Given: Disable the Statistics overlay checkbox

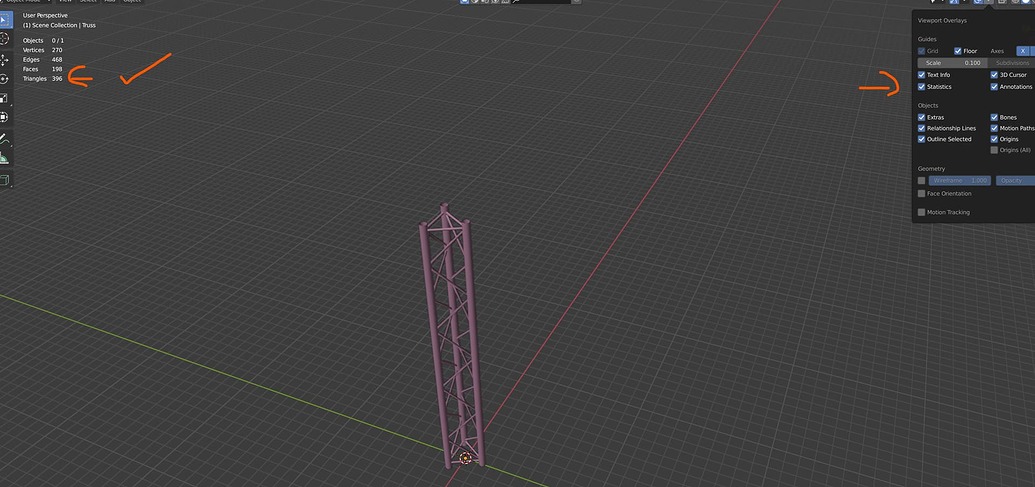Looking at the screenshot, I should [x=921, y=86].
